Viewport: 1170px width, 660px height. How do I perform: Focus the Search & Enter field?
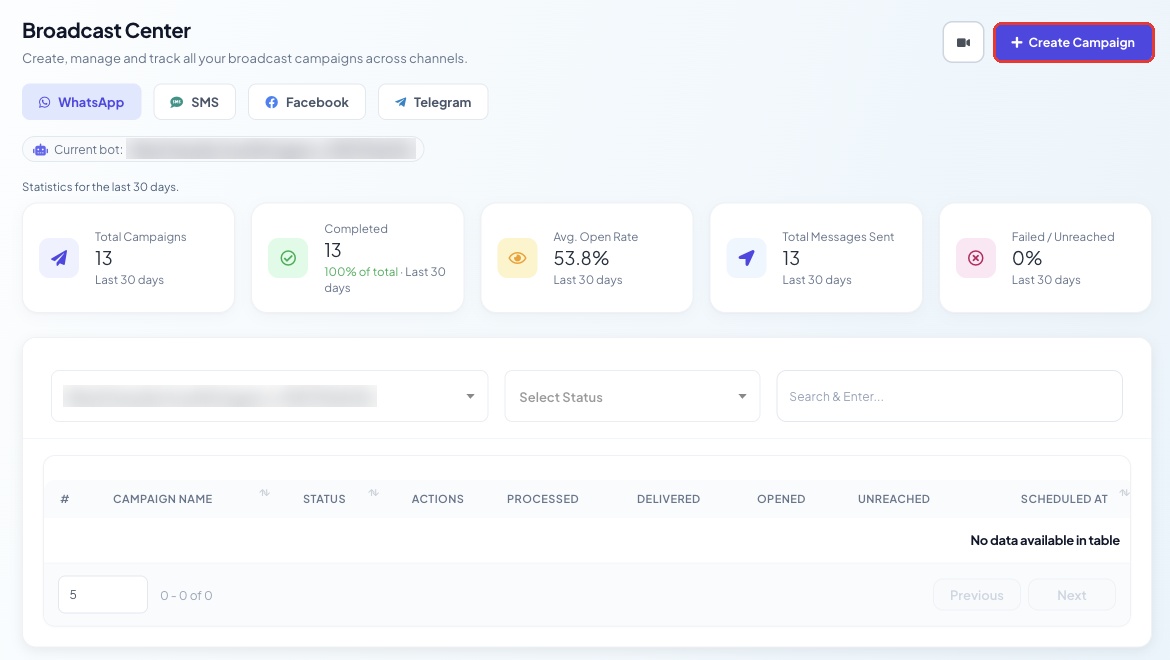pos(949,396)
